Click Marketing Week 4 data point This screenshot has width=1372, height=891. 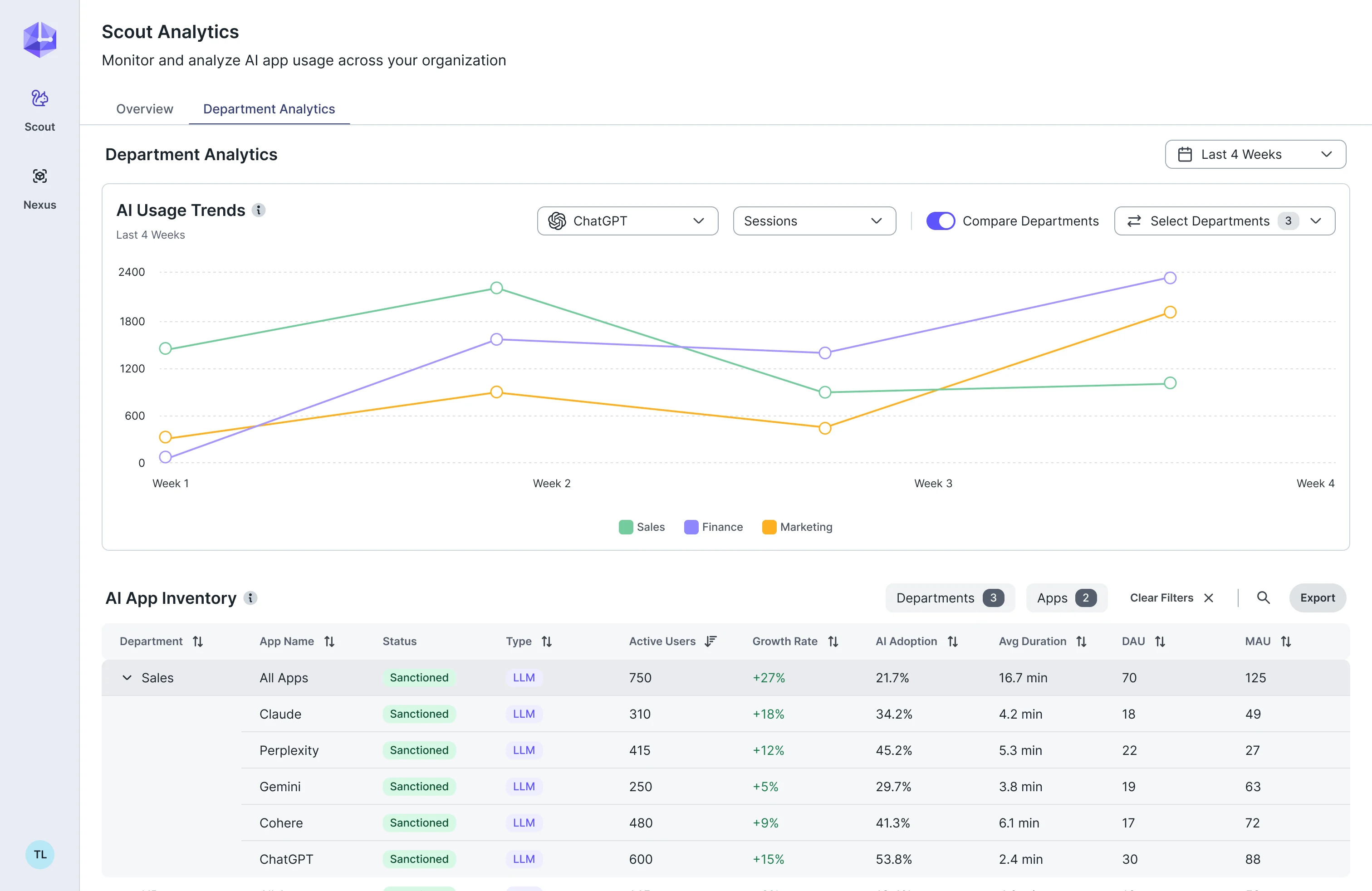click(x=1170, y=313)
